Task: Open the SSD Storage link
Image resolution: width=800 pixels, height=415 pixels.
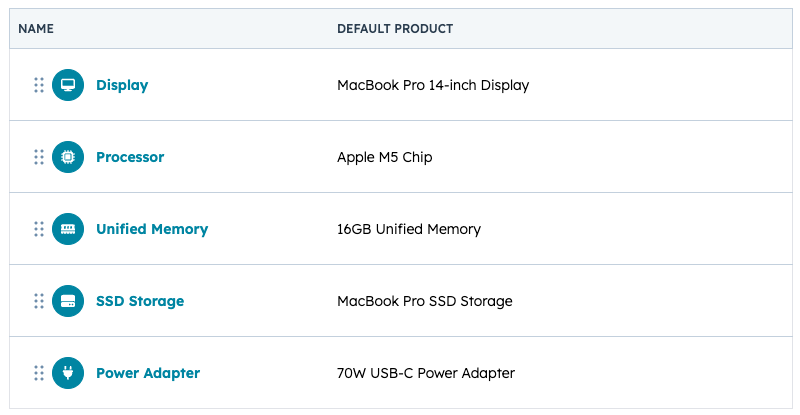Action: pos(140,301)
